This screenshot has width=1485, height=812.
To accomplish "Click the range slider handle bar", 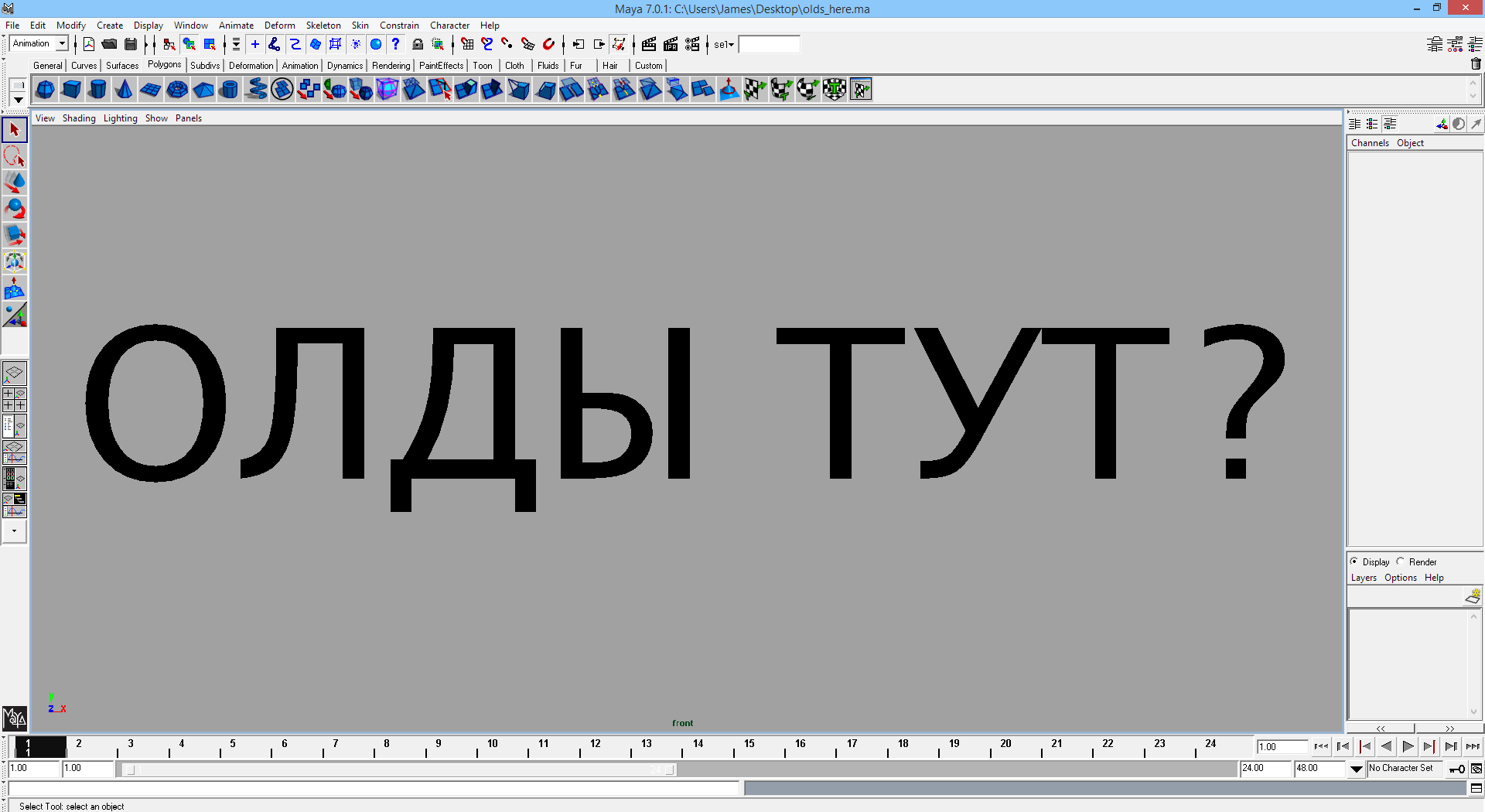I will click(398, 769).
